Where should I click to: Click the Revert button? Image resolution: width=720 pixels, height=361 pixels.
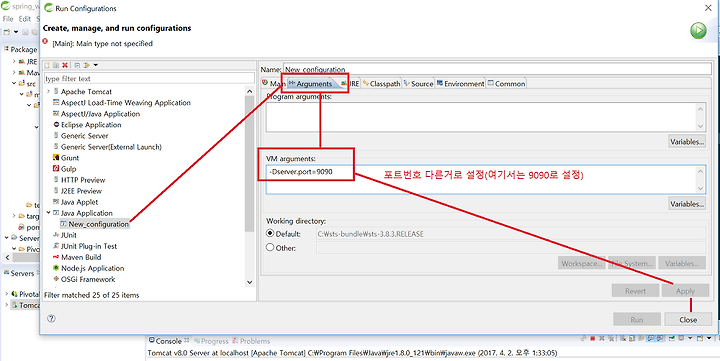635,291
